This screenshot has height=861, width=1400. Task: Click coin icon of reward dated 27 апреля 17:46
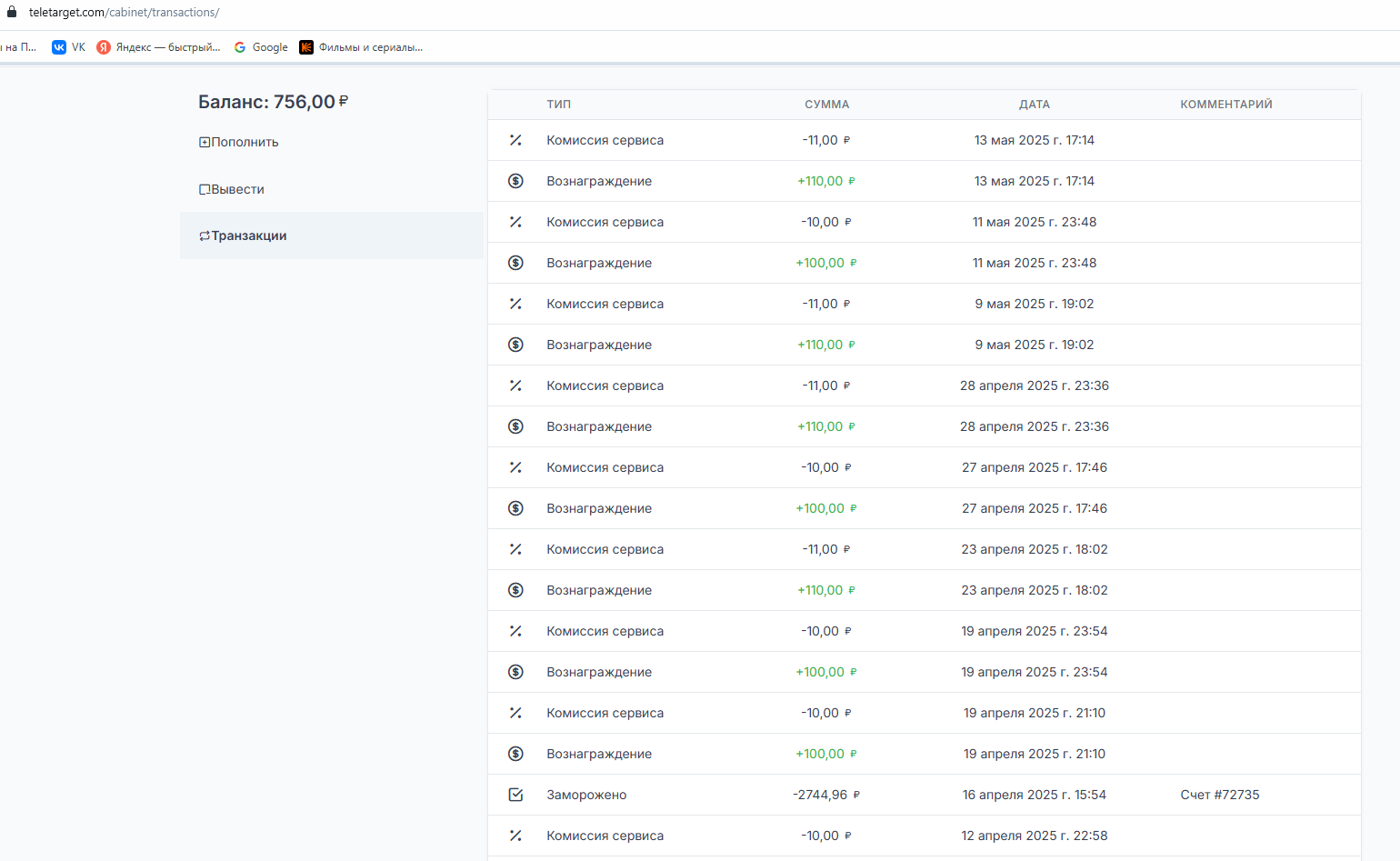tap(515, 508)
